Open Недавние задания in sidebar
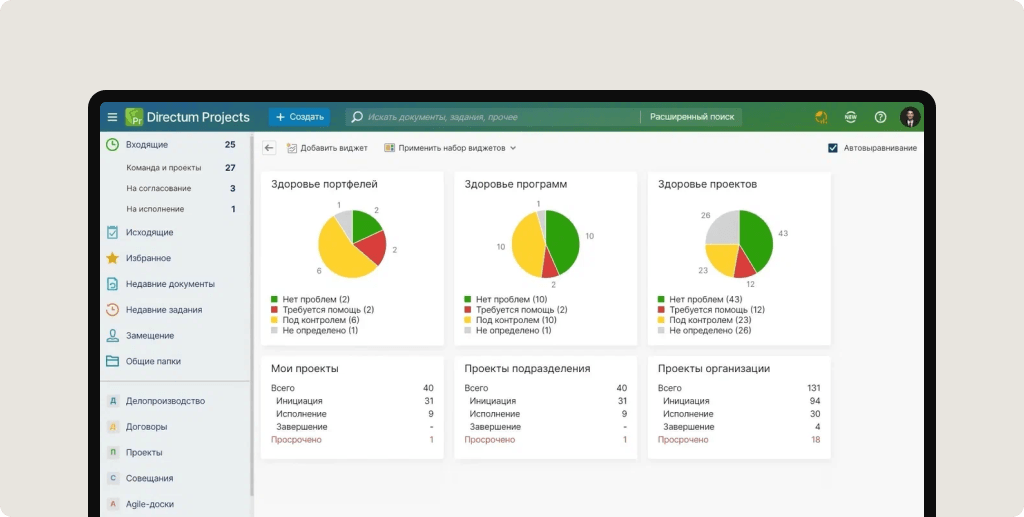This screenshot has height=517, width=1024. click(163, 310)
